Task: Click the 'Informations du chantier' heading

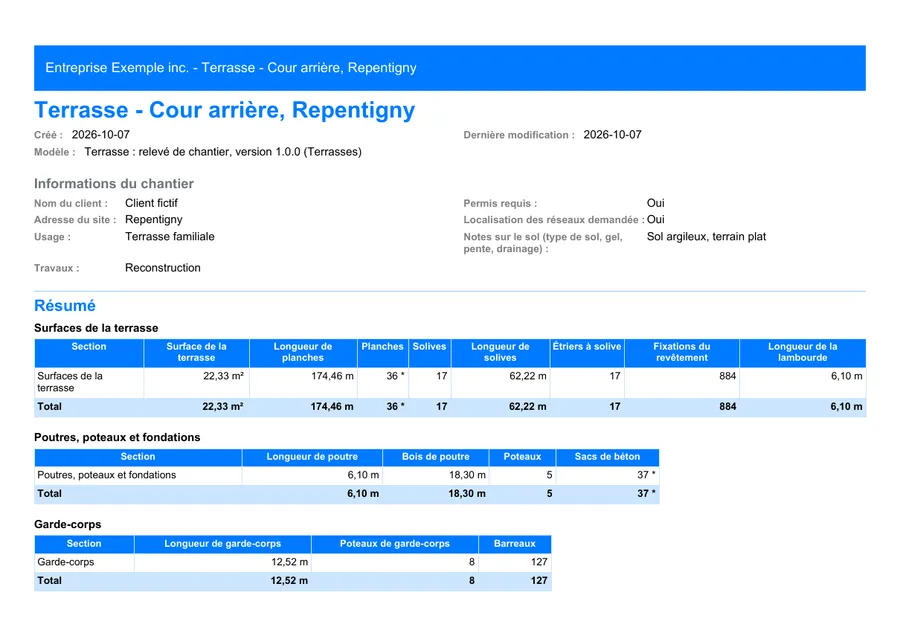Action: pyautogui.click(x=114, y=184)
